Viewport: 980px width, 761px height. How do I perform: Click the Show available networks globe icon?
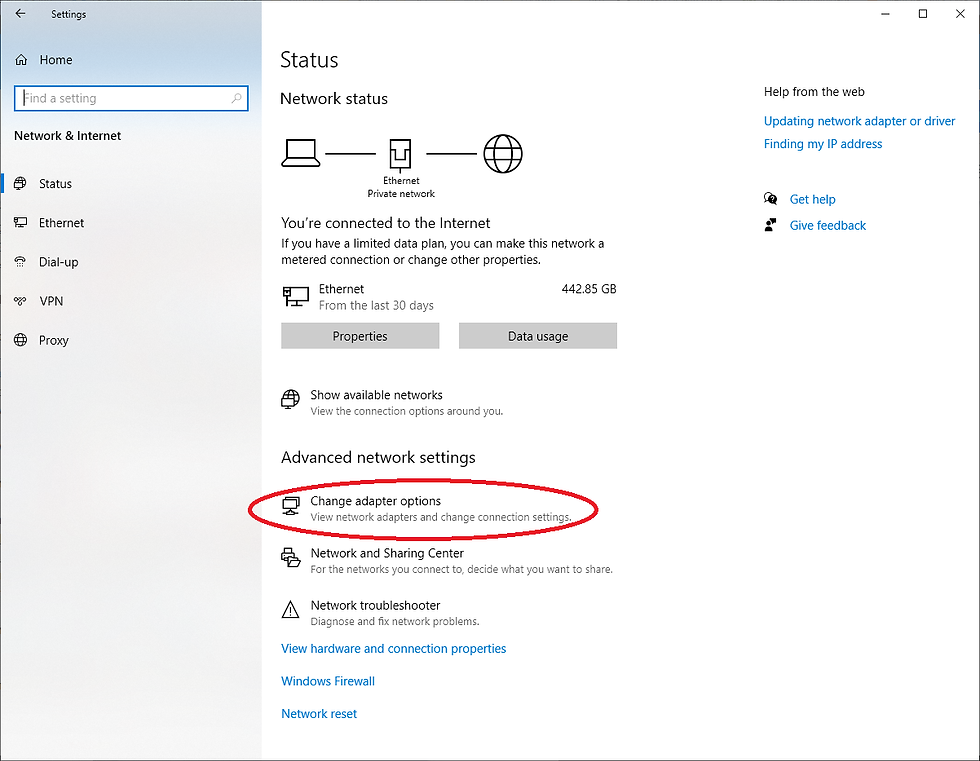pyautogui.click(x=290, y=399)
